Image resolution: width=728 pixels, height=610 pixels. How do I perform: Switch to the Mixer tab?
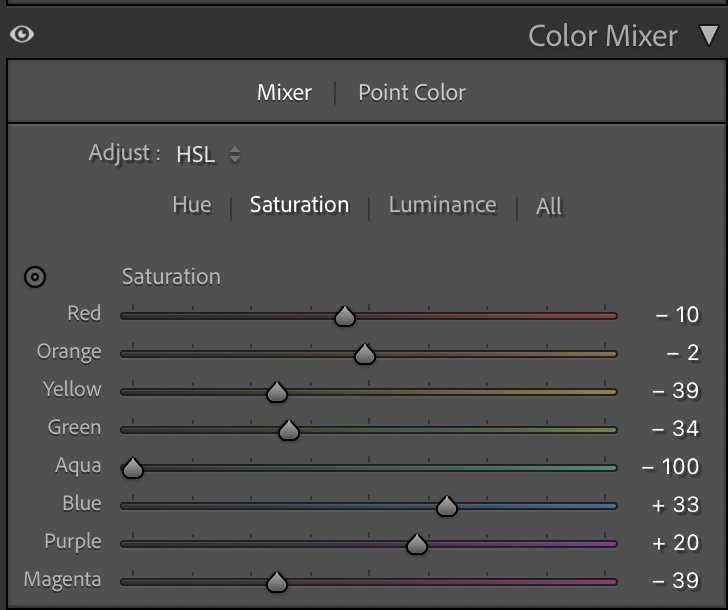point(284,92)
